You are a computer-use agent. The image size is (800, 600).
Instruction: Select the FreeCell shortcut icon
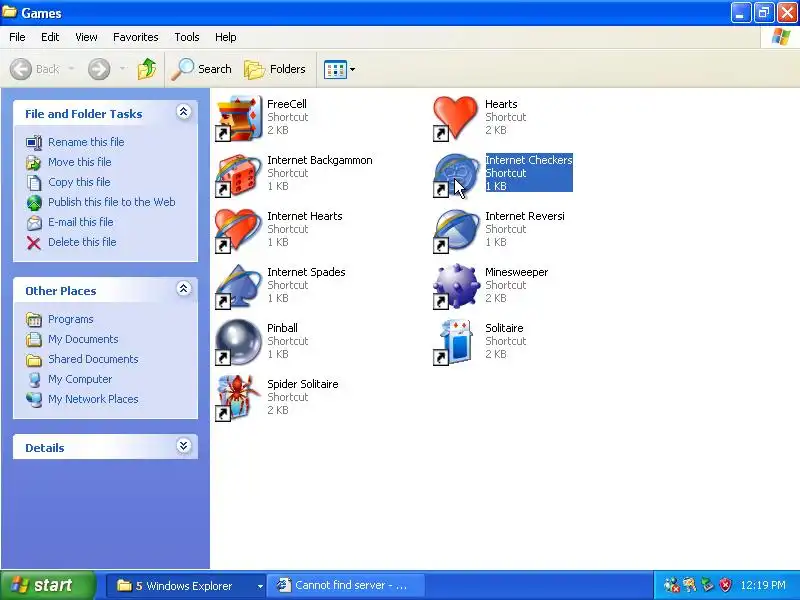tap(238, 118)
